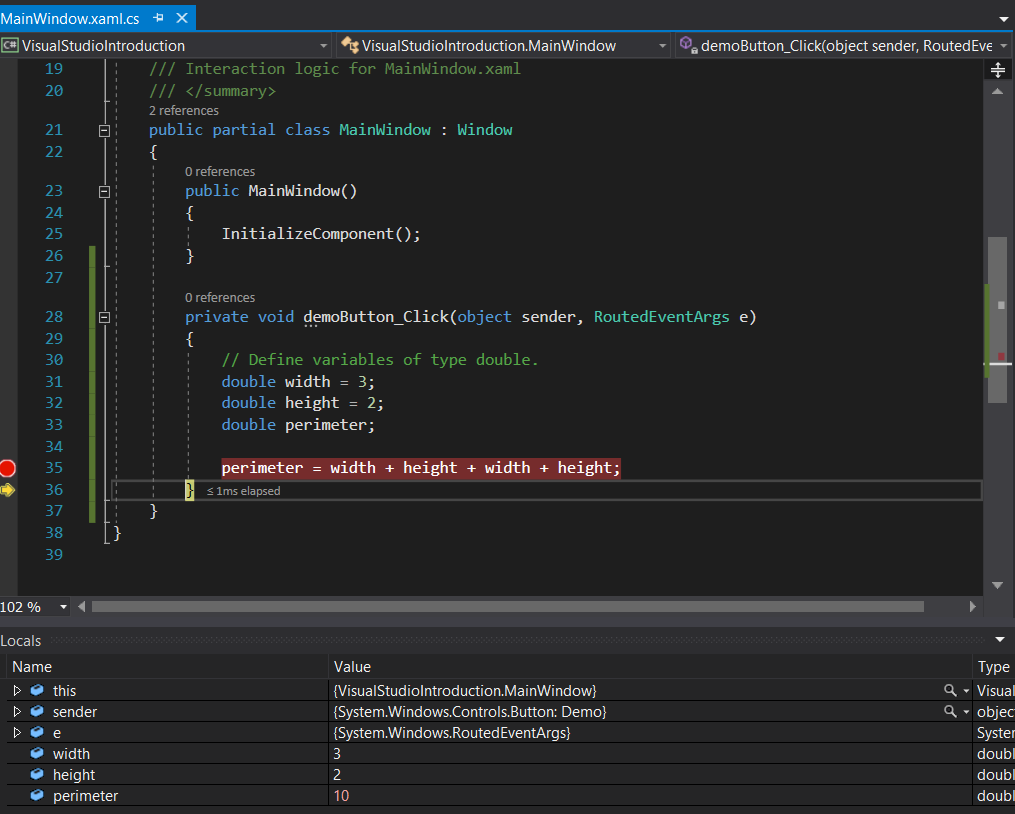
Task: Open the 102 % zoom level dropdown
Action: coord(64,607)
